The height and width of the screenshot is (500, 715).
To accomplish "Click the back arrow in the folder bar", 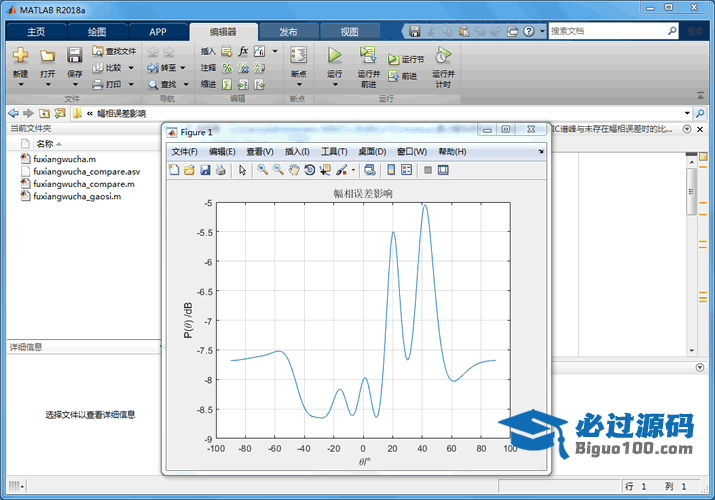I will pos(14,113).
